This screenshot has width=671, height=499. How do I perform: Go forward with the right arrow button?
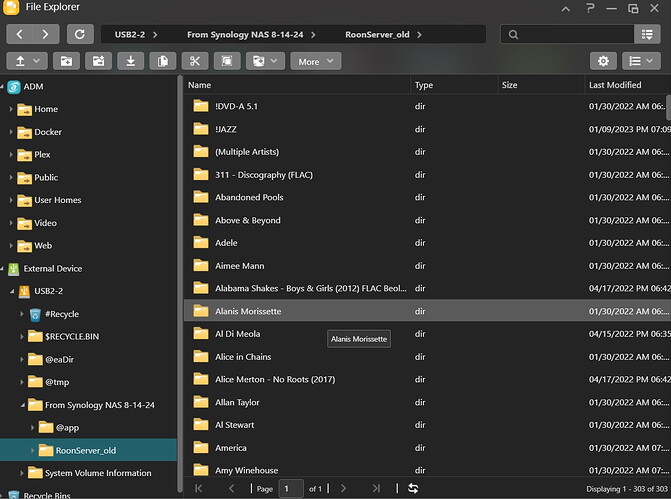coord(45,34)
